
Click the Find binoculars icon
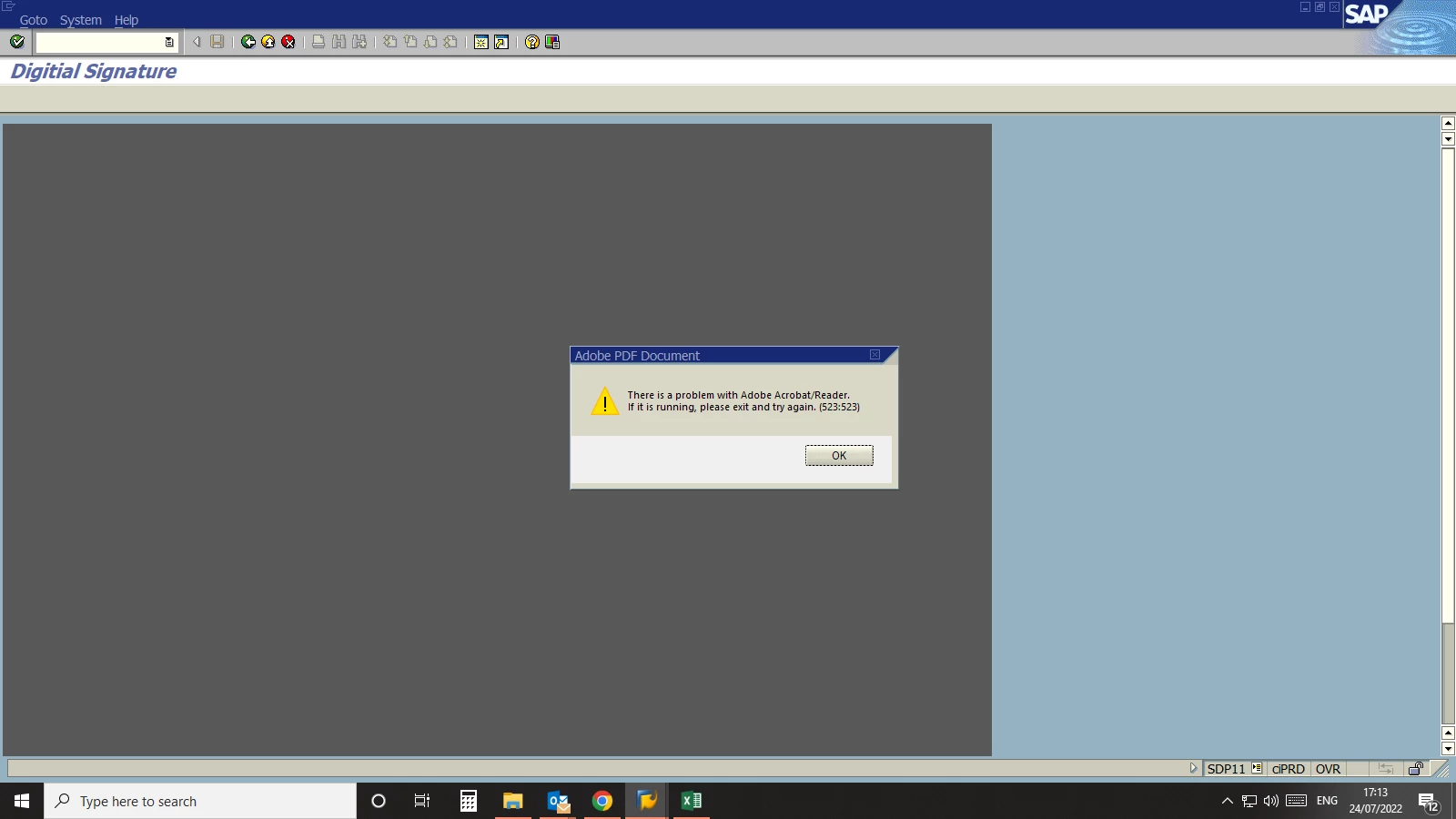[x=339, y=42]
